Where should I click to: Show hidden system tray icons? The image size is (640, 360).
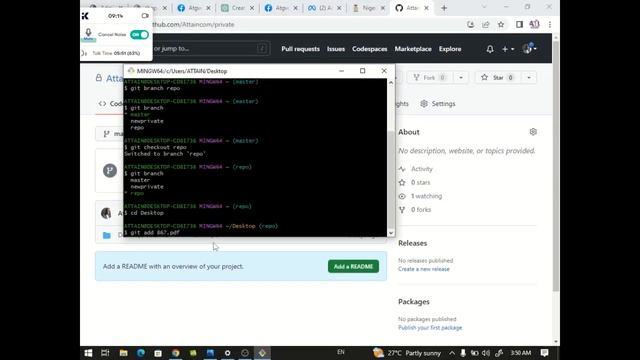tap(452, 353)
